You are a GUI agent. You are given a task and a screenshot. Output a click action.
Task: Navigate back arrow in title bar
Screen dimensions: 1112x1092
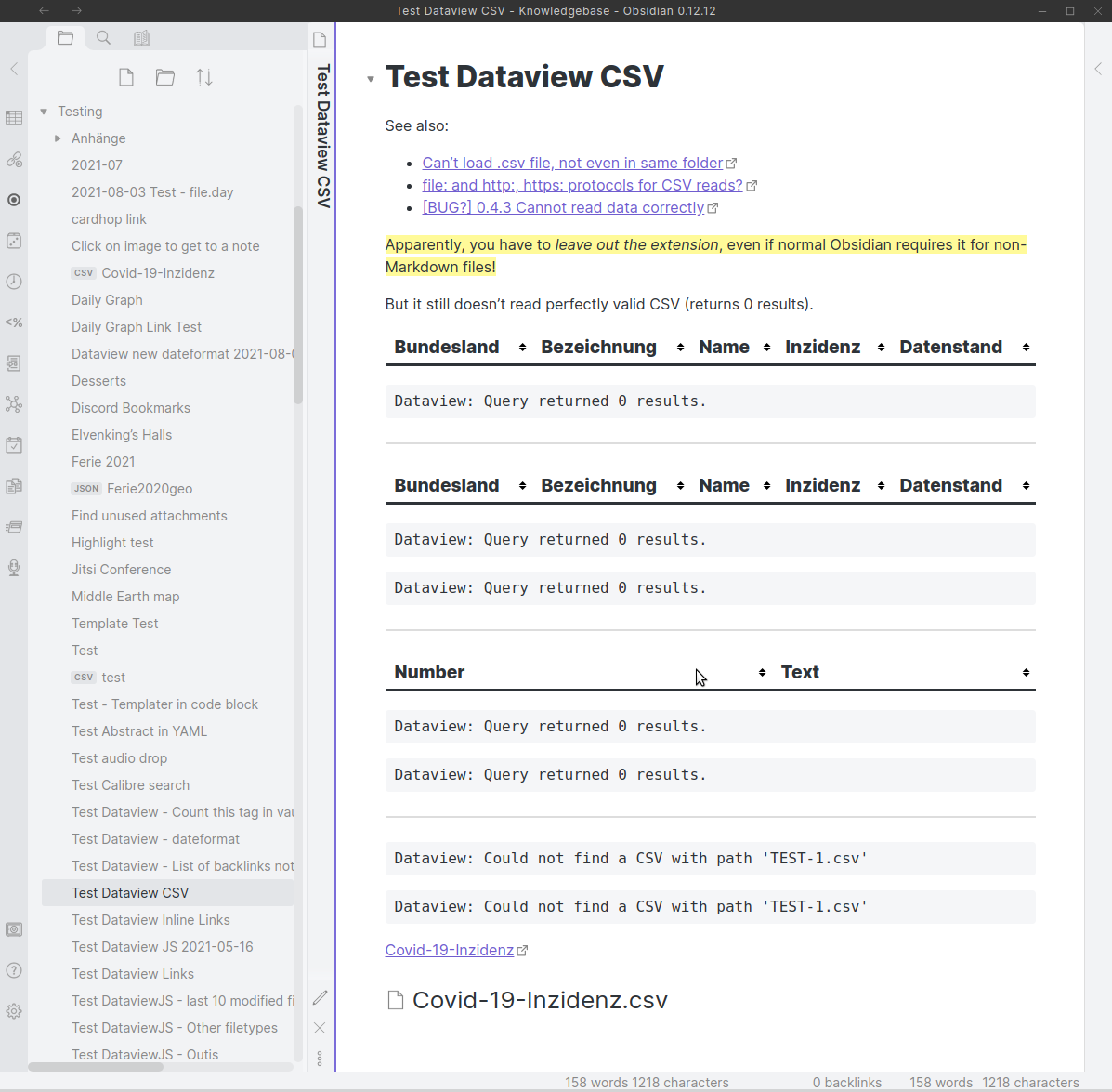tap(44, 10)
